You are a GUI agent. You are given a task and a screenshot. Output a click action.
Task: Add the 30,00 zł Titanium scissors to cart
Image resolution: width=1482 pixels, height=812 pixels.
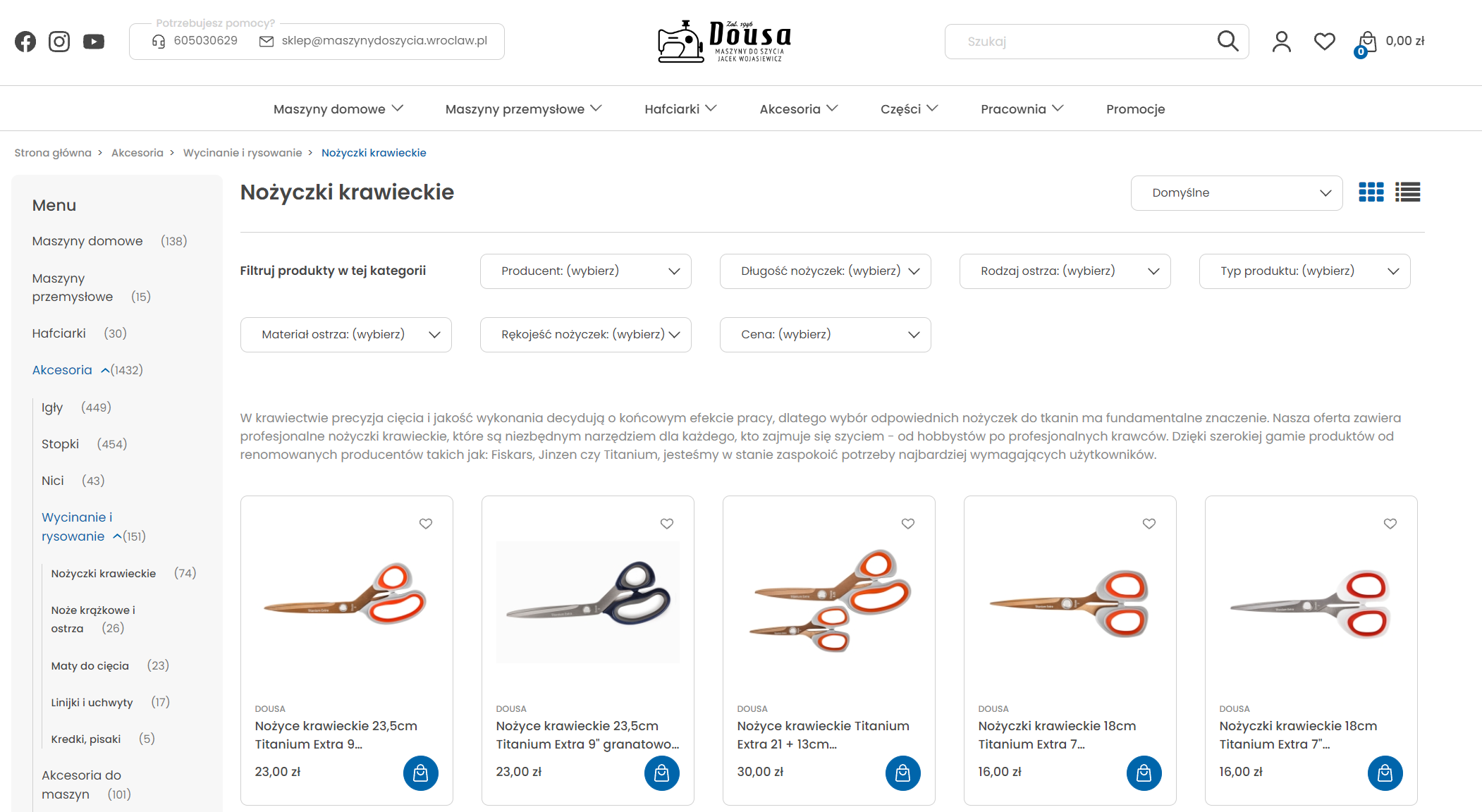point(903,773)
